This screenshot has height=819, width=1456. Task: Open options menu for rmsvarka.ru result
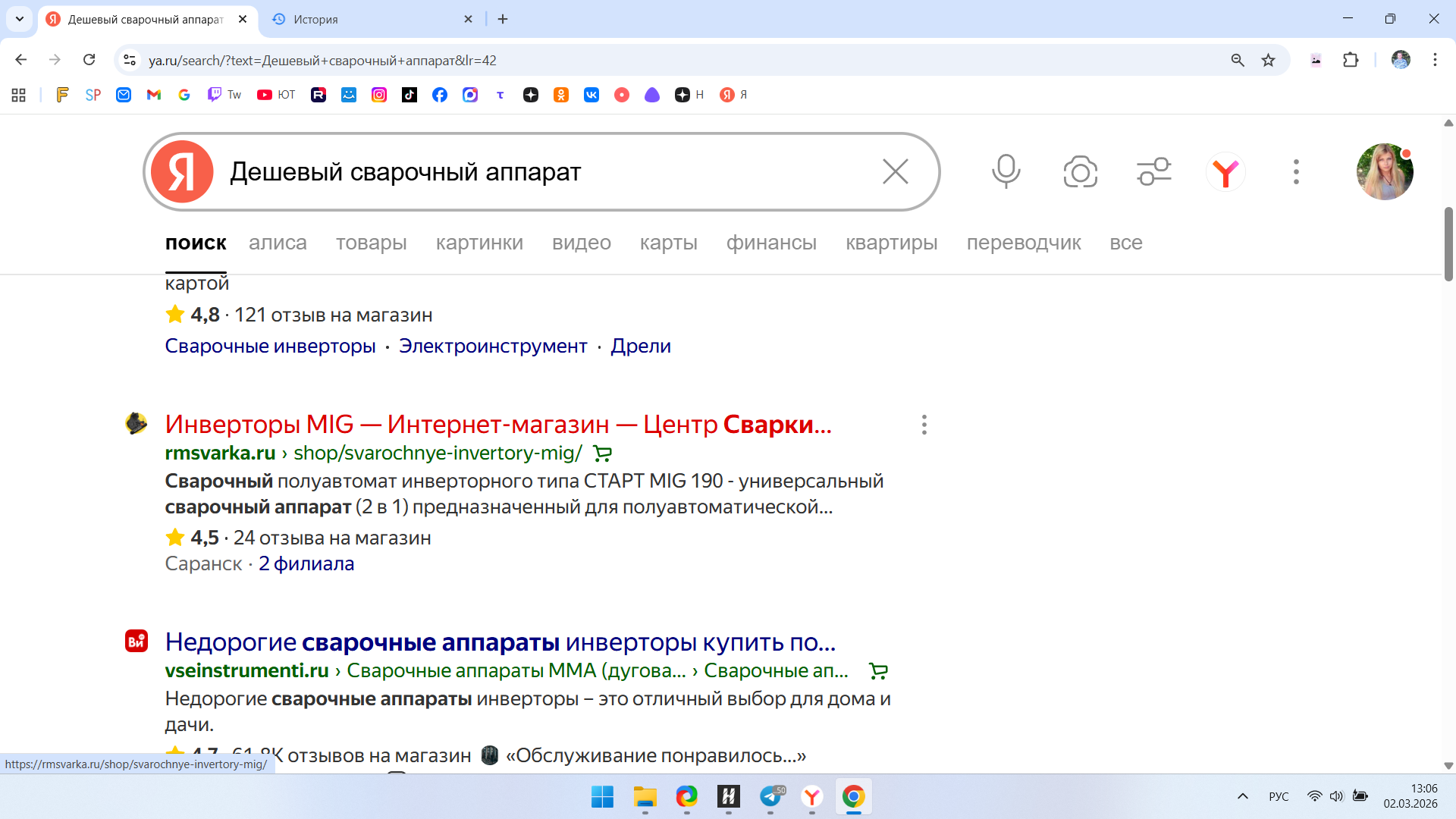[x=924, y=425]
